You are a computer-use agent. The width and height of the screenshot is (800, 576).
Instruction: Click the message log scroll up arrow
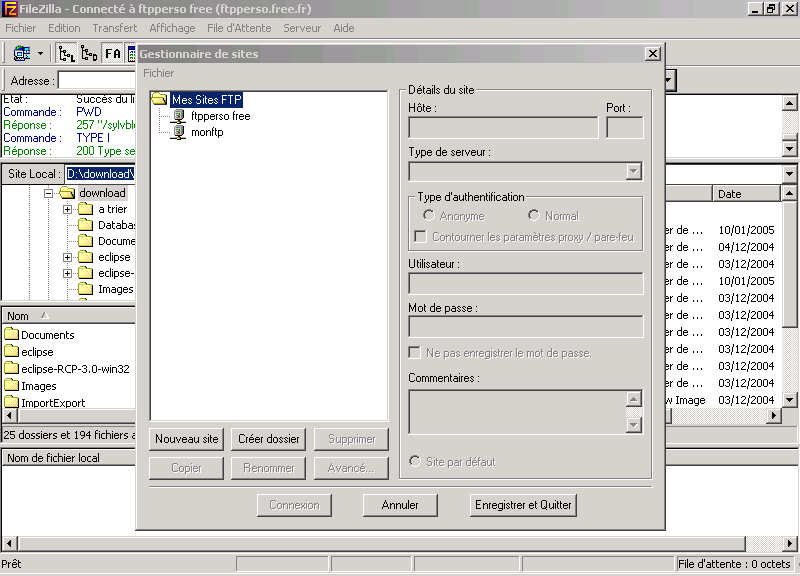pos(789,104)
